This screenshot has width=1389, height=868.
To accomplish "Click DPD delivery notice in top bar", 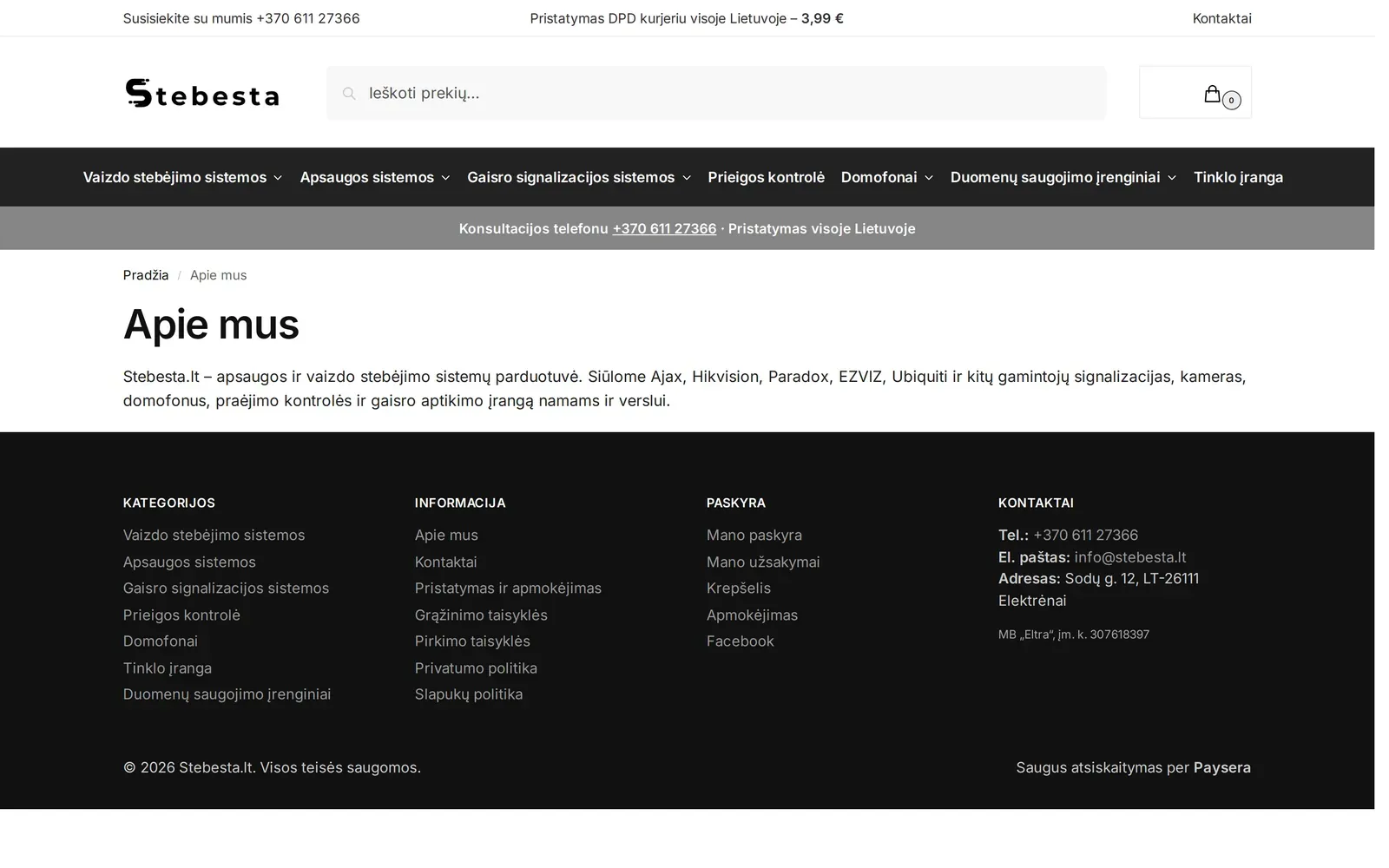I will click(687, 18).
